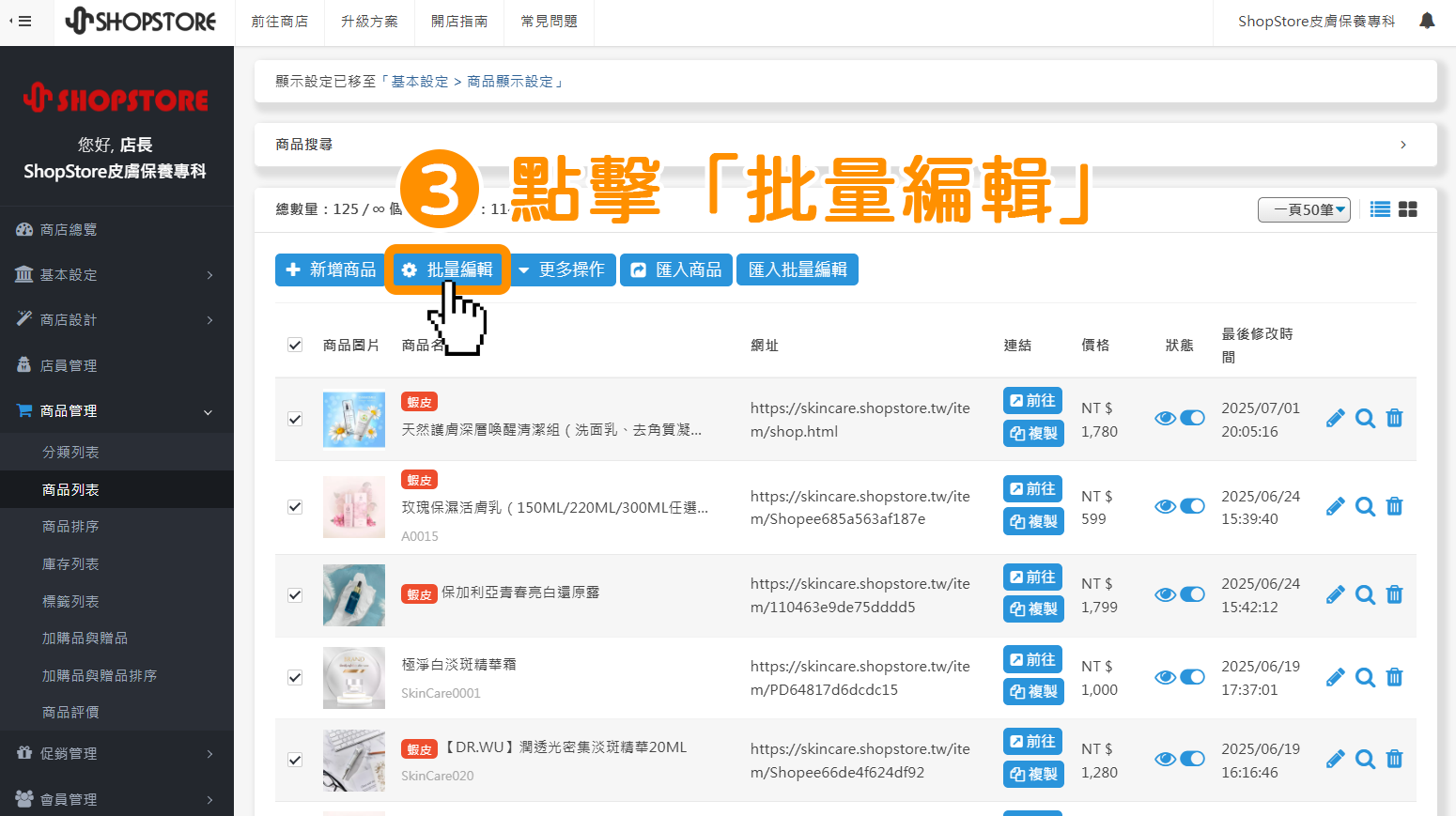The width and height of the screenshot is (1456, 816).
Task: Click the 保加利亞青春亮白還原露 product thumbnail
Action: pos(354,595)
